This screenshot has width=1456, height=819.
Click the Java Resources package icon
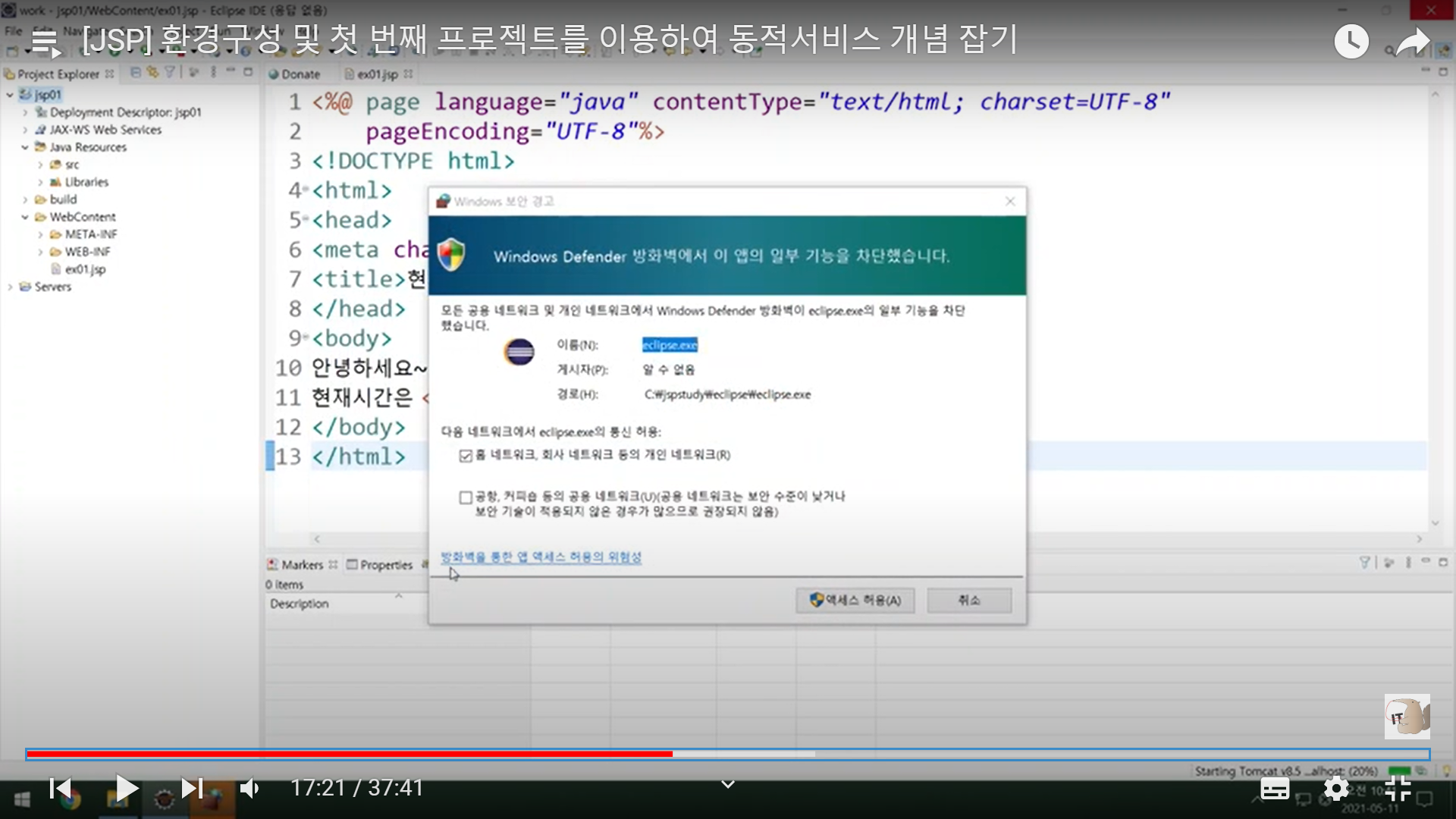tap(40, 147)
